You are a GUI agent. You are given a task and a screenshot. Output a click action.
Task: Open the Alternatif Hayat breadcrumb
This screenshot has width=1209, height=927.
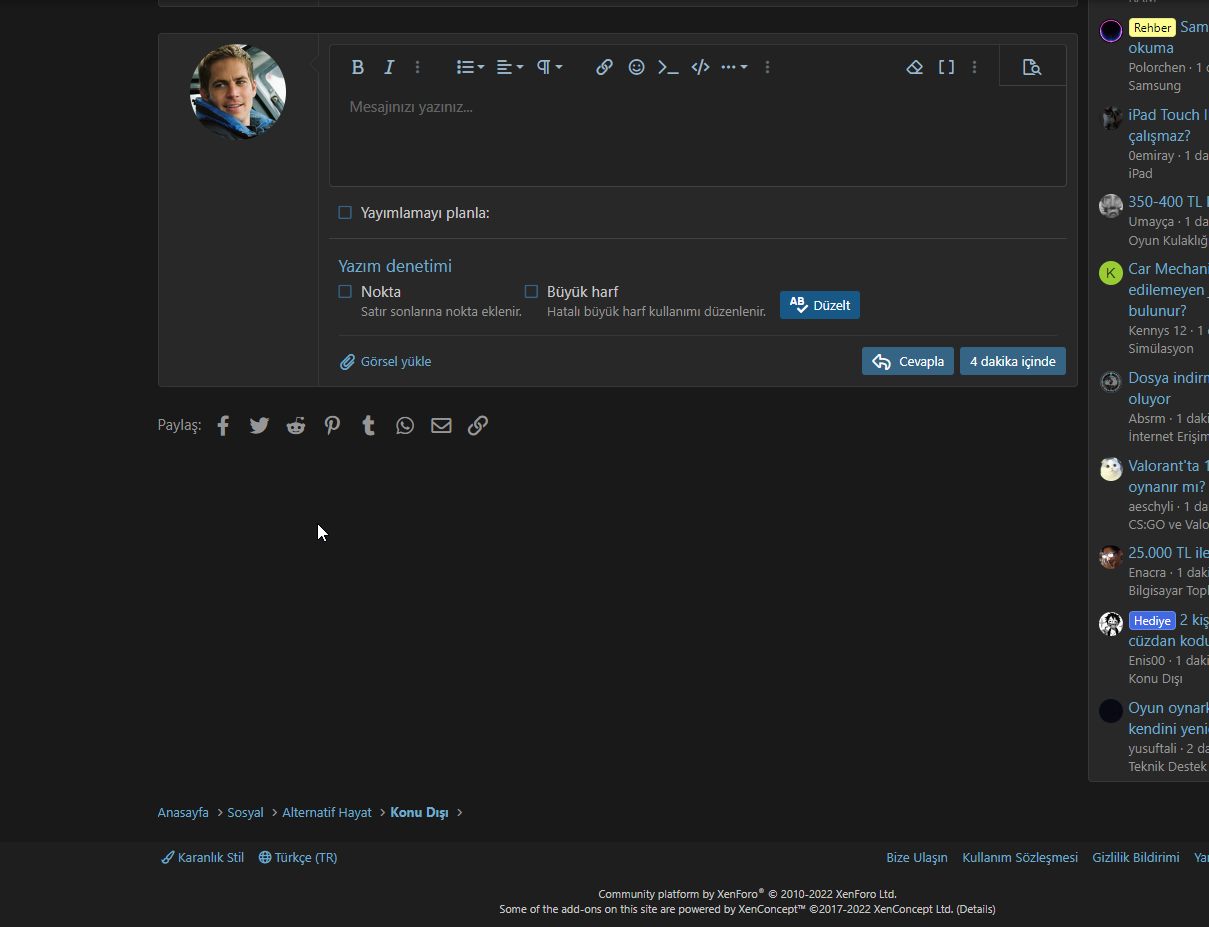point(327,813)
